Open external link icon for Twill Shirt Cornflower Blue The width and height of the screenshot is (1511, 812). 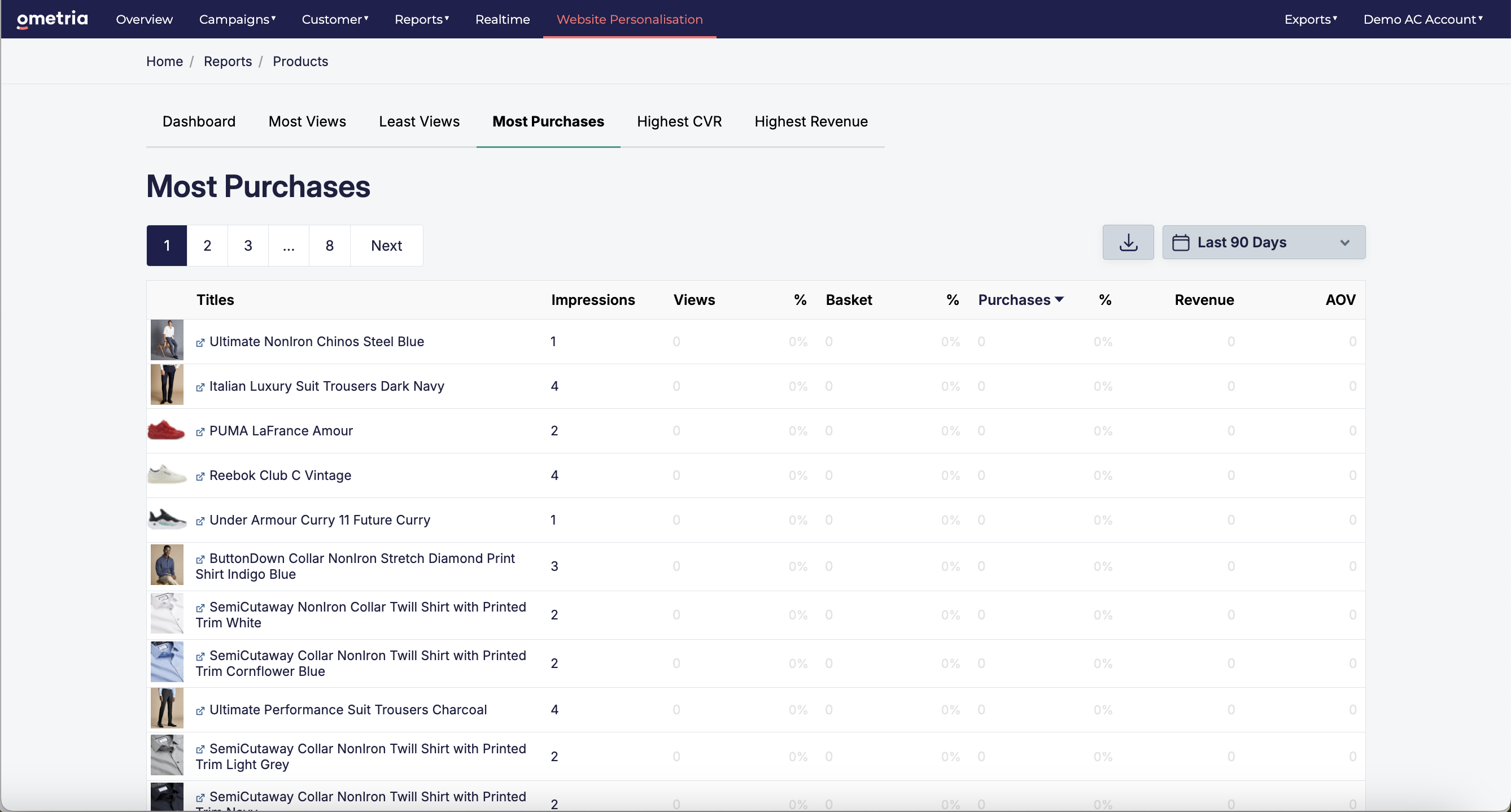point(200,657)
